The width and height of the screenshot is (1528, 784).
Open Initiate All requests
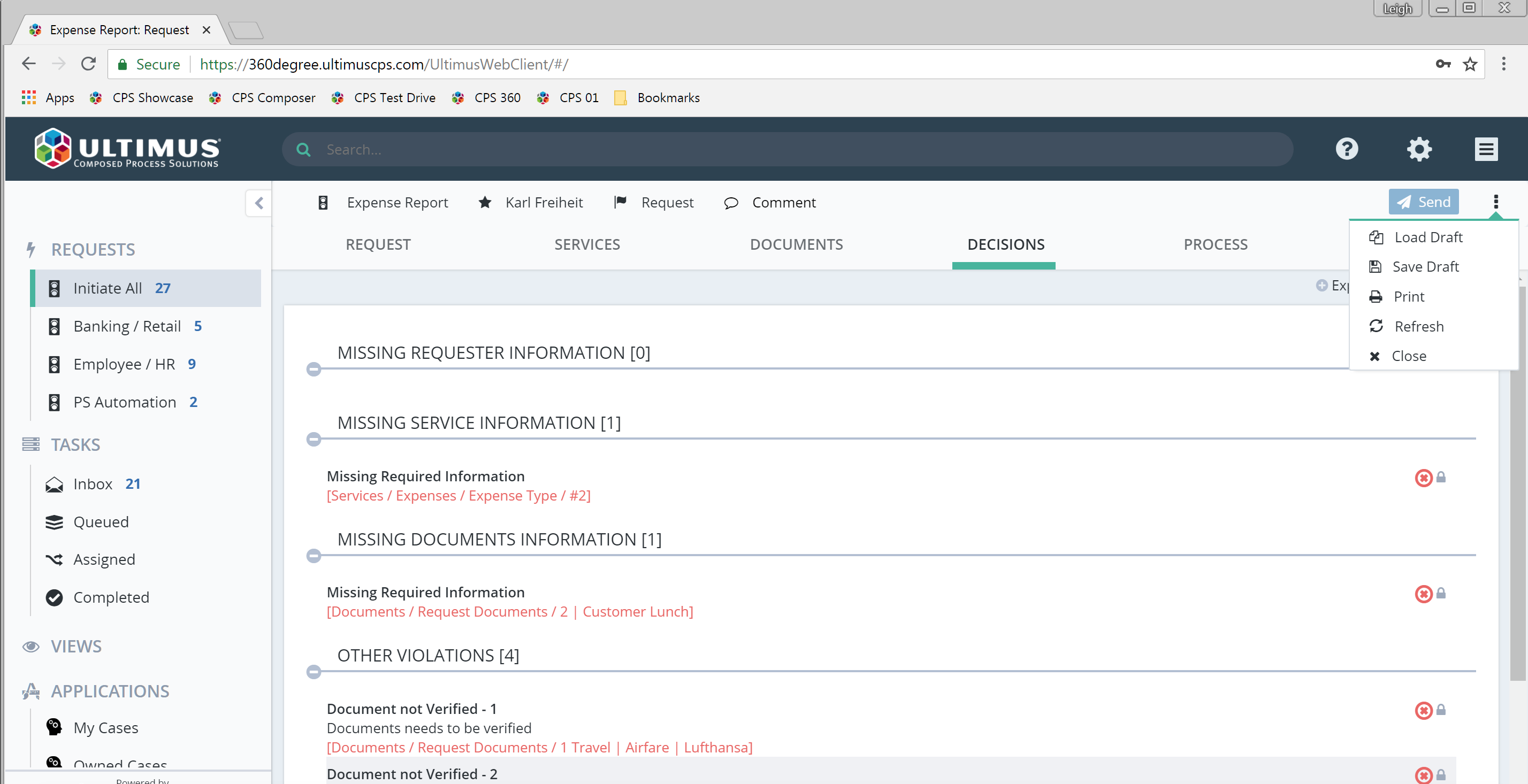(x=146, y=288)
